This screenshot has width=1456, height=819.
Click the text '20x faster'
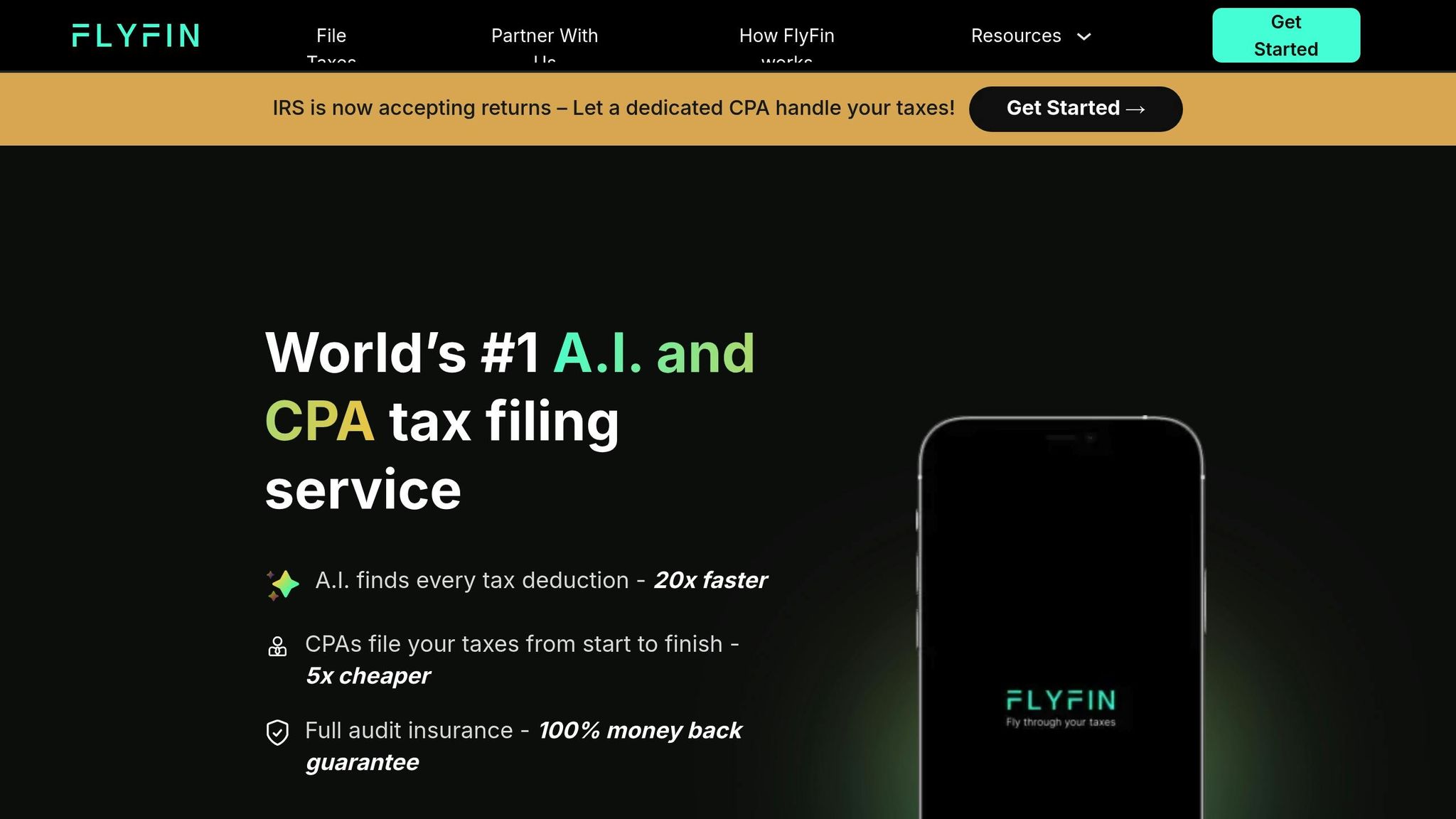(x=710, y=580)
